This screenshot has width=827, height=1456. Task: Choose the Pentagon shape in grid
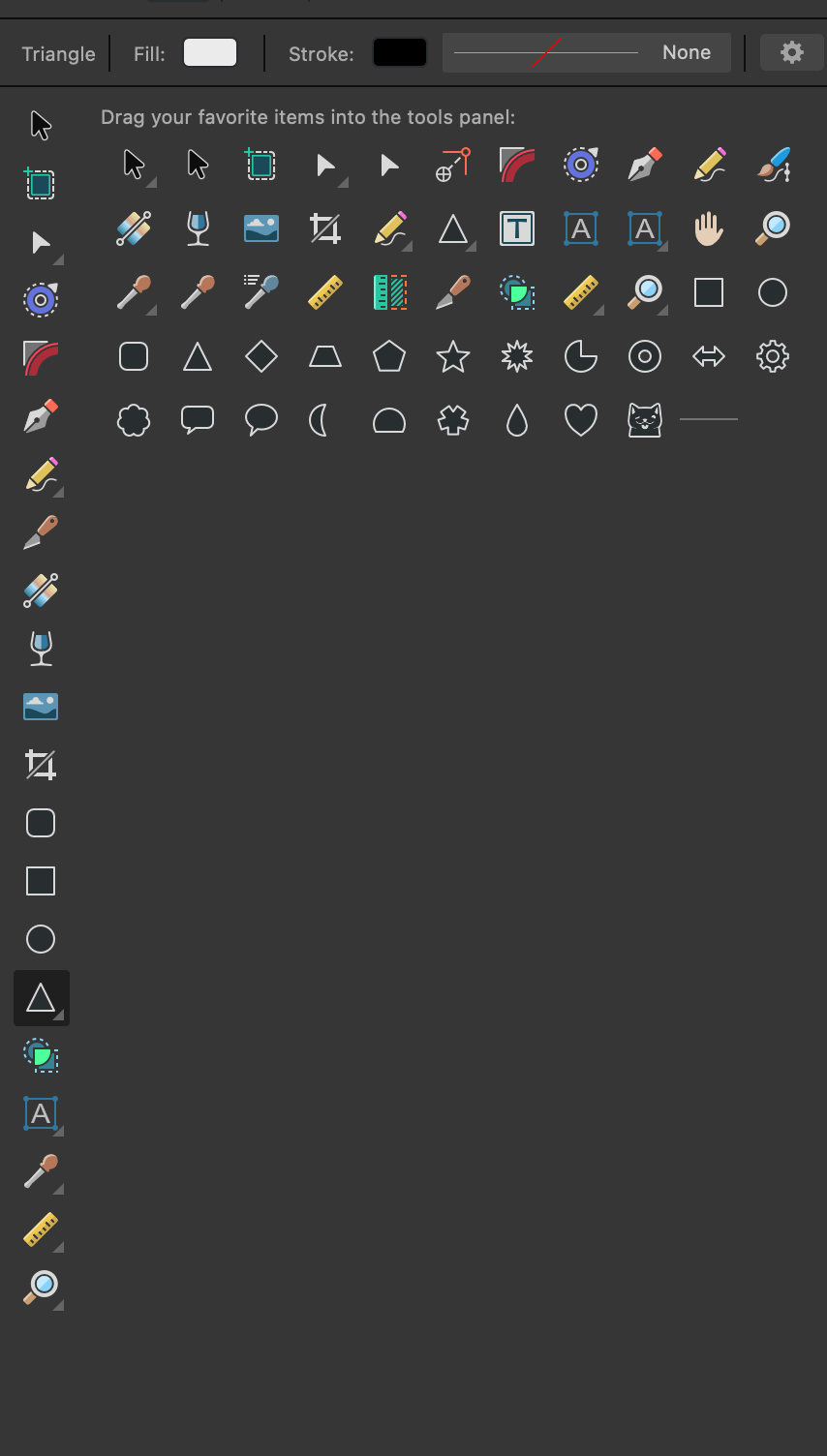click(389, 356)
